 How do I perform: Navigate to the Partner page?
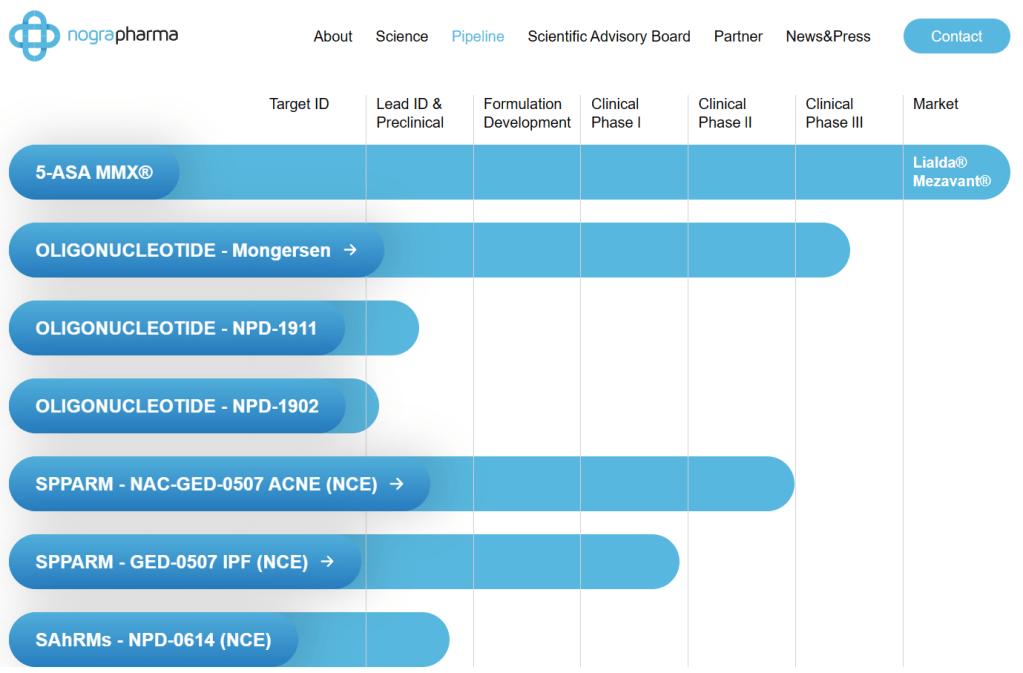pos(738,36)
